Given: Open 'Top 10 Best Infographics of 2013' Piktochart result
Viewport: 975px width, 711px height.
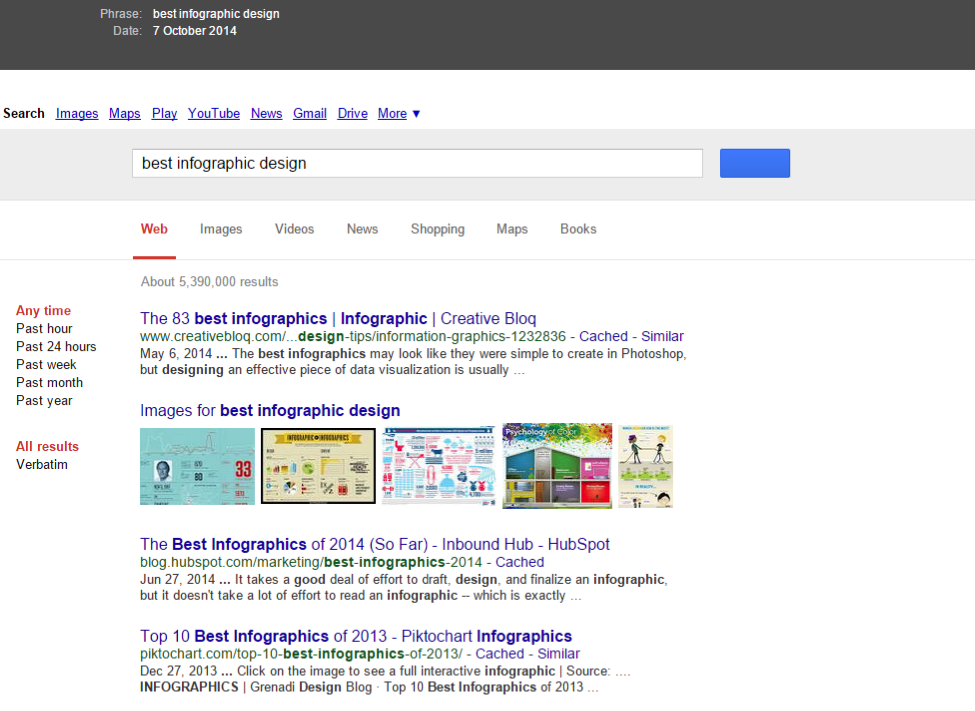Looking at the screenshot, I should click(x=356, y=636).
